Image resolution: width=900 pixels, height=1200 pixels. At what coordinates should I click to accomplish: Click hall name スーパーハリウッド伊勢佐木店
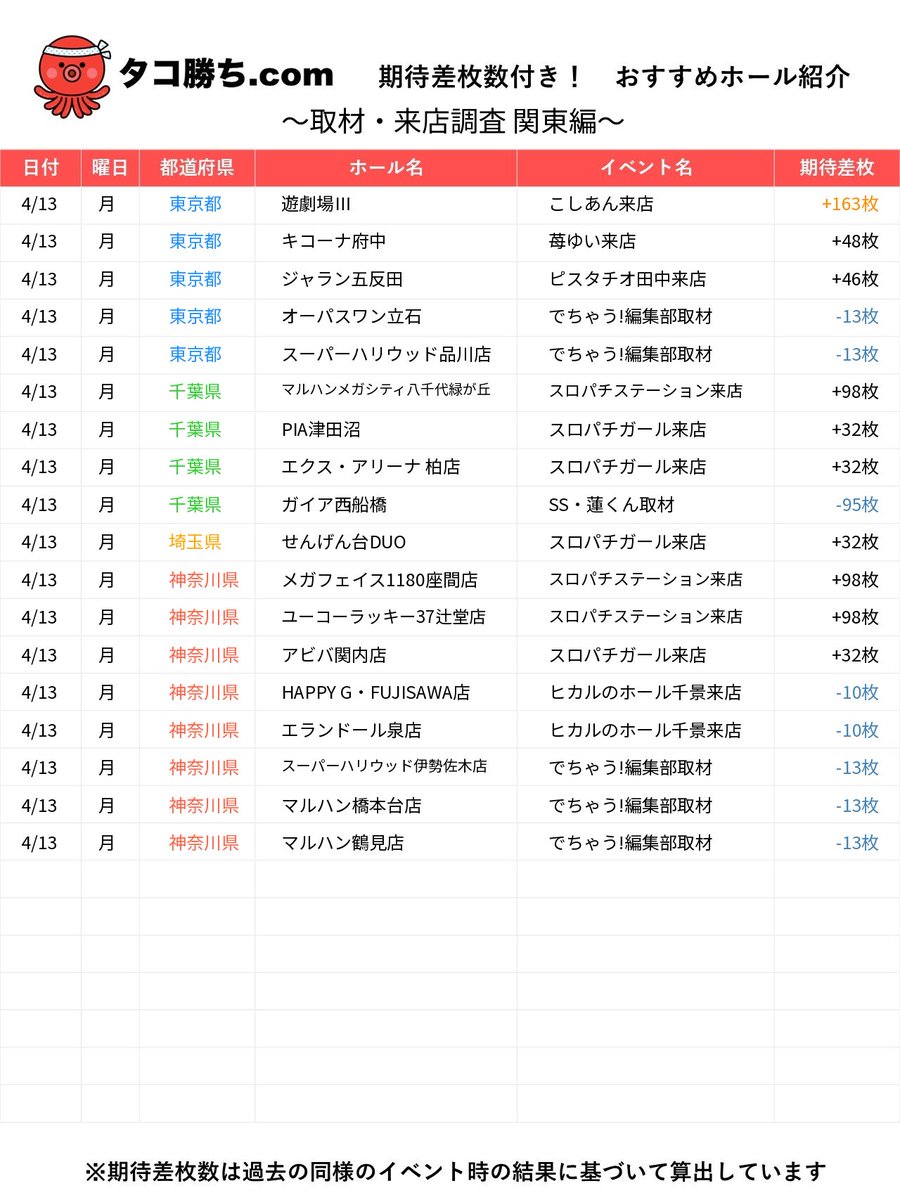click(385, 767)
